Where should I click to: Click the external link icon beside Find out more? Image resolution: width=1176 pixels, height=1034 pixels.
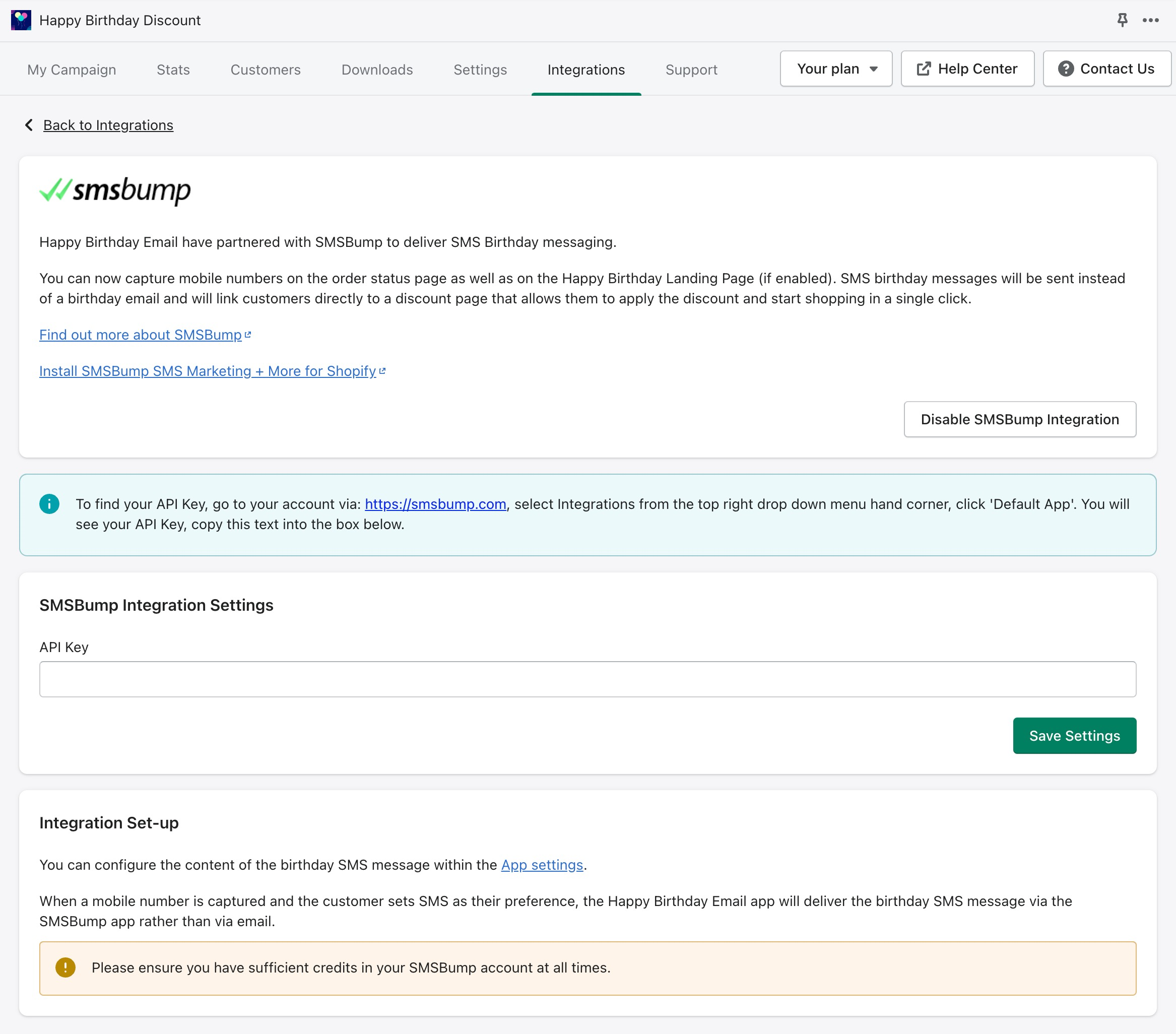pyautogui.click(x=248, y=334)
